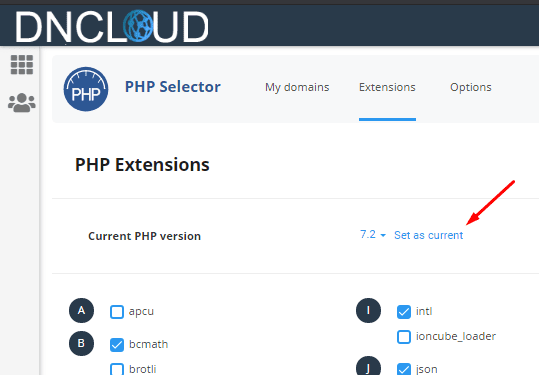Enable the ioncube_loader extension
Image resolution: width=539 pixels, height=375 pixels.
pos(404,337)
